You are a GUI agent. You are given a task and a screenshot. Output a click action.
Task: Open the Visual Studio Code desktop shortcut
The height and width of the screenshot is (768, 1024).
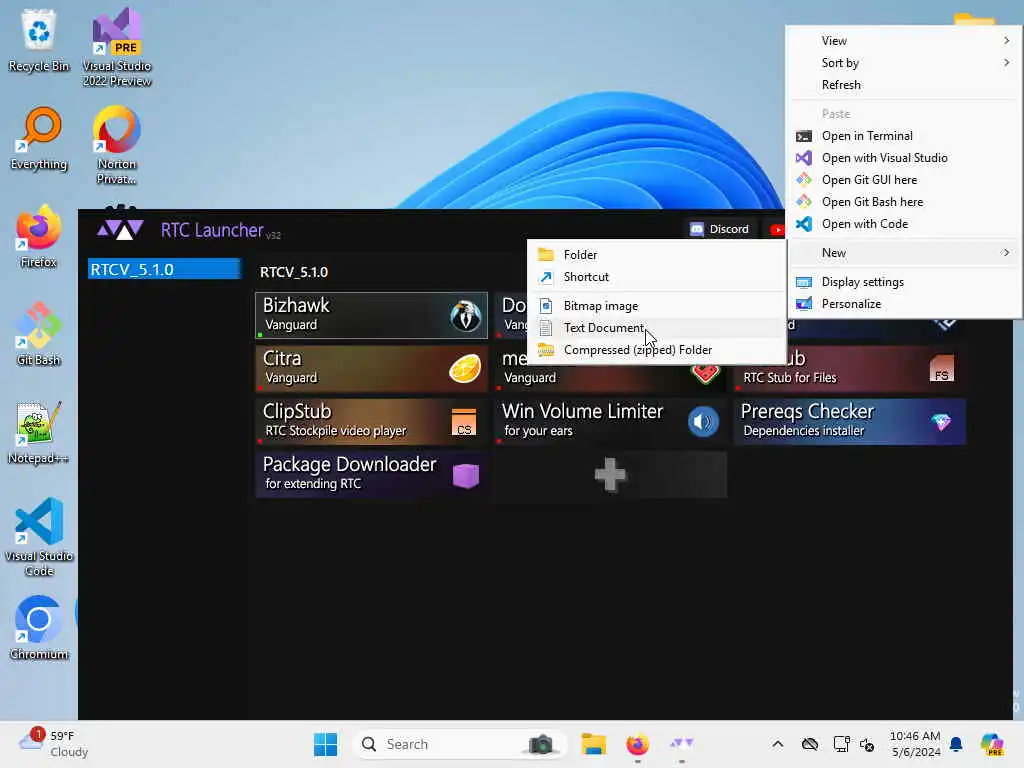pos(39,537)
